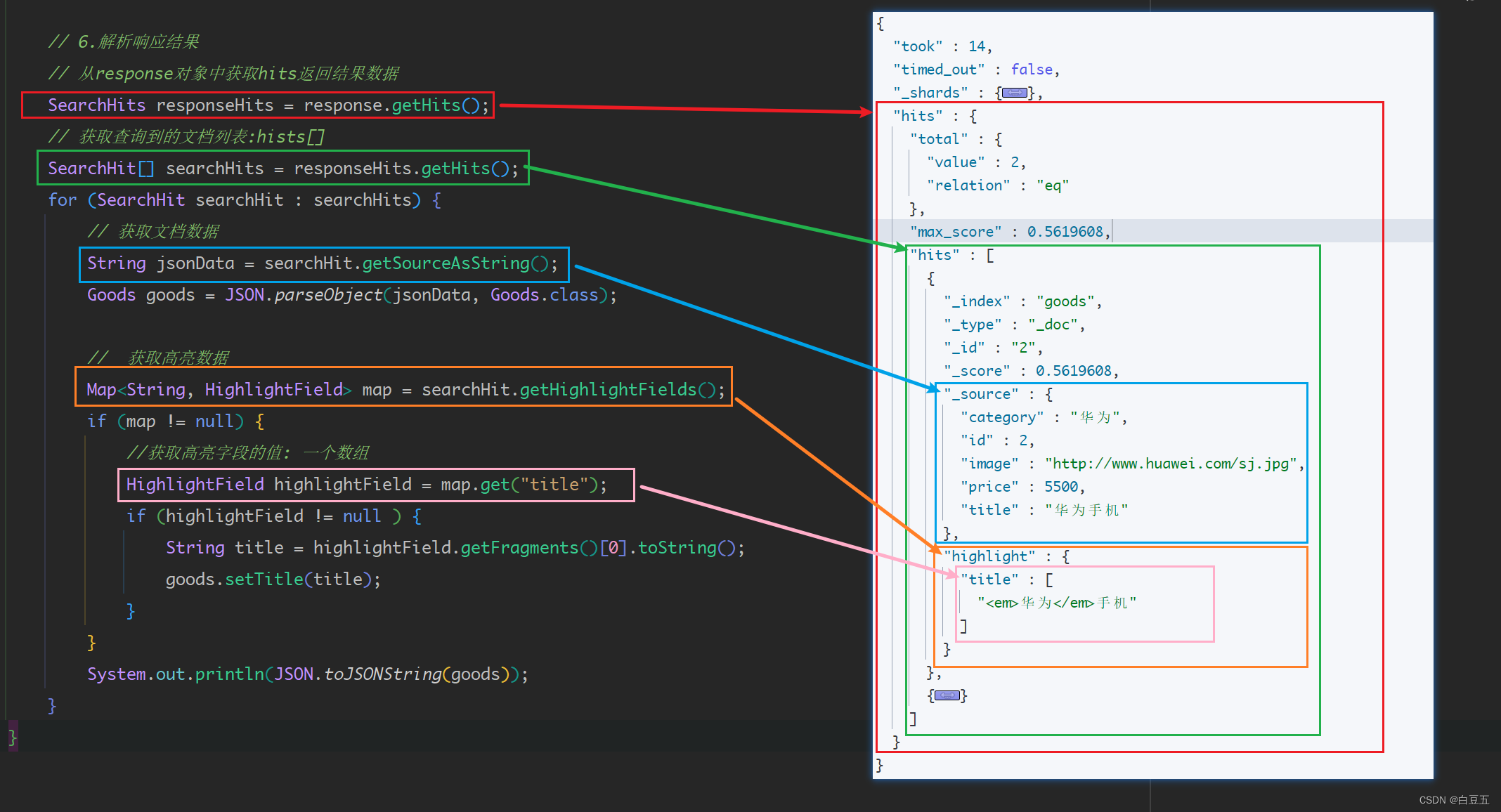Click the comment "// 获取文档数据"
The width and height of the screenshot is (1501, 812).
(153, 232)
